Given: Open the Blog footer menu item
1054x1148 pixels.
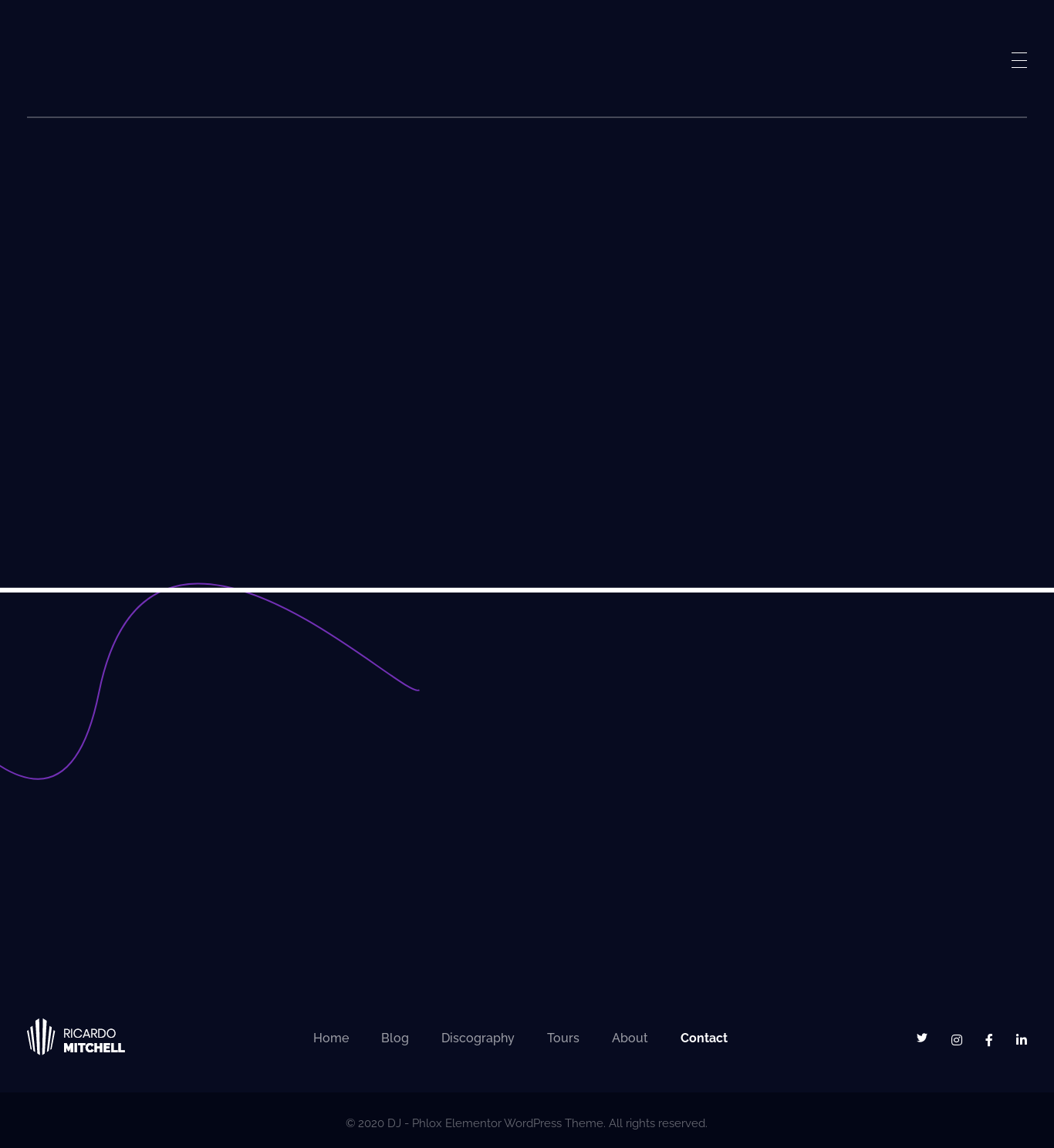Looking at the screenshot, I should 394,1038.
